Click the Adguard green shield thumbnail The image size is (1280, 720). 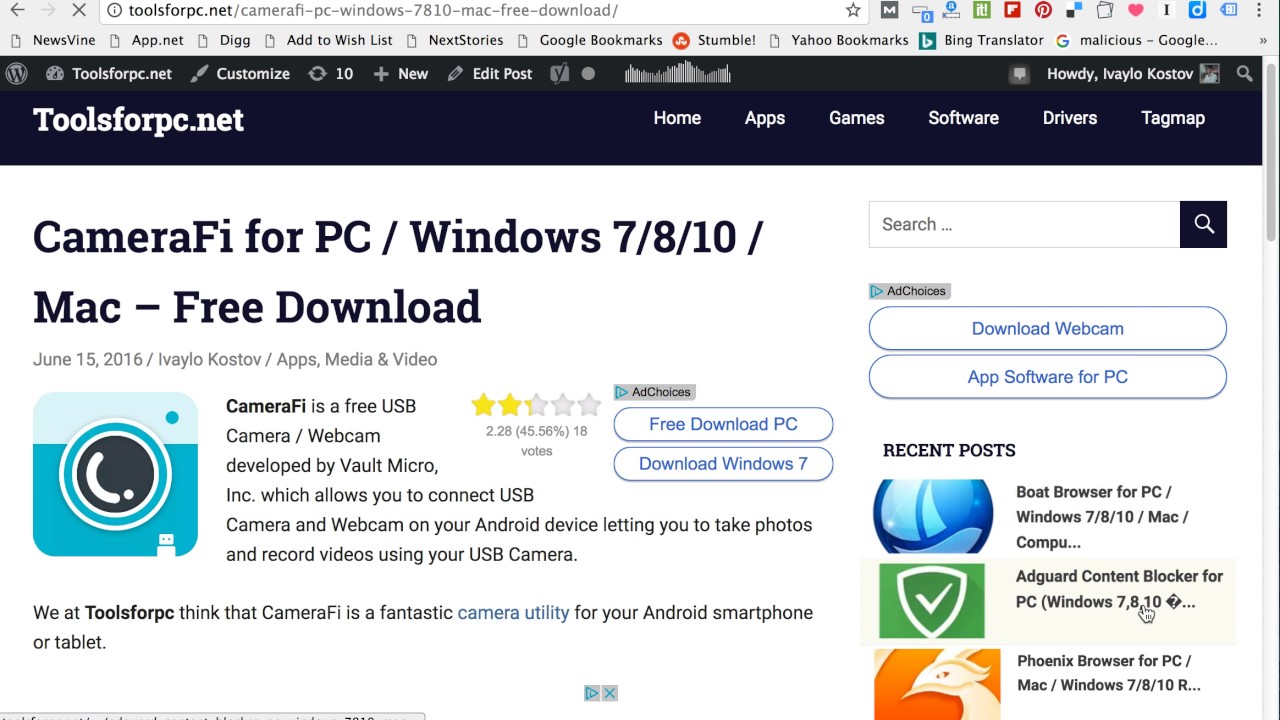(x=932, y=600)
